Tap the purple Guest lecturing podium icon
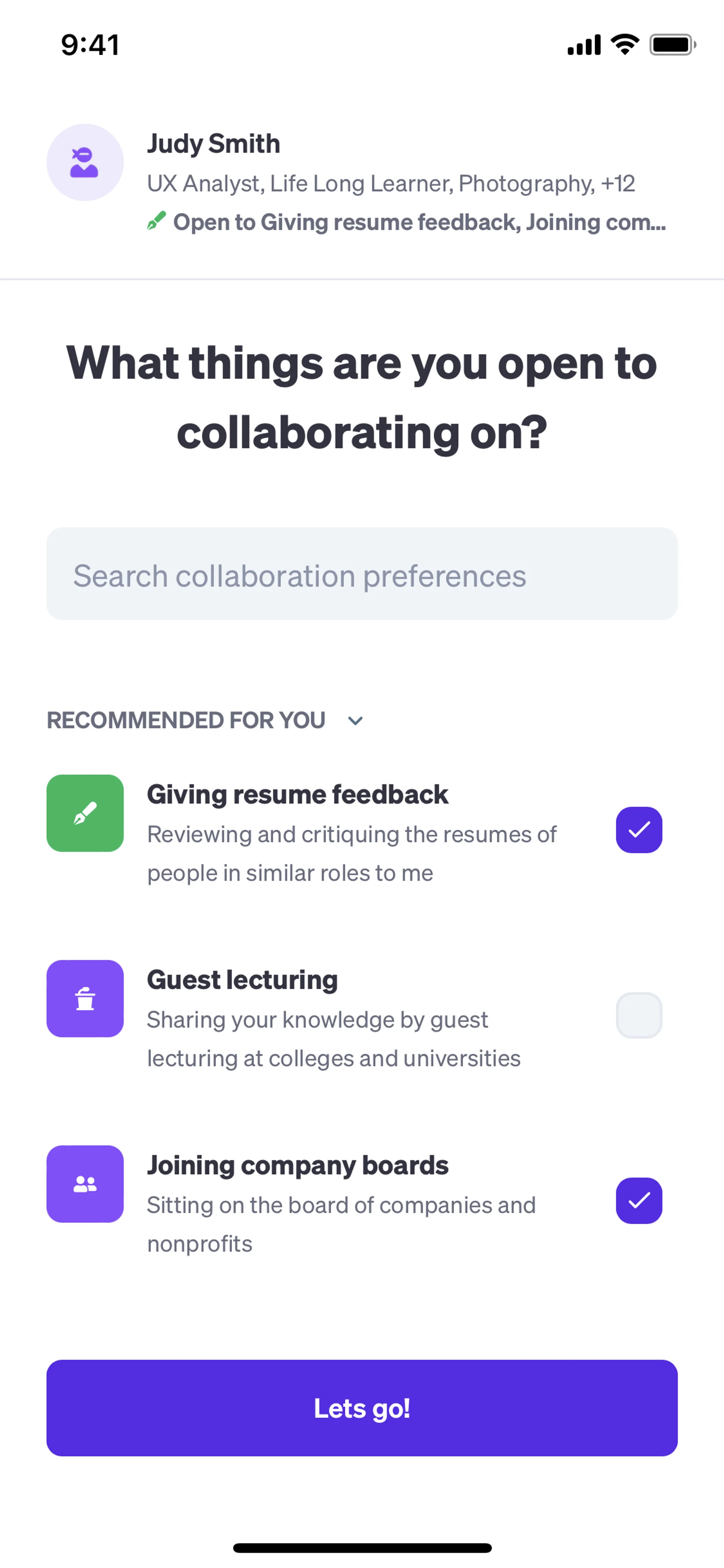The height and width of the screenshot is (1568, 724). click(x=84, y=998)
